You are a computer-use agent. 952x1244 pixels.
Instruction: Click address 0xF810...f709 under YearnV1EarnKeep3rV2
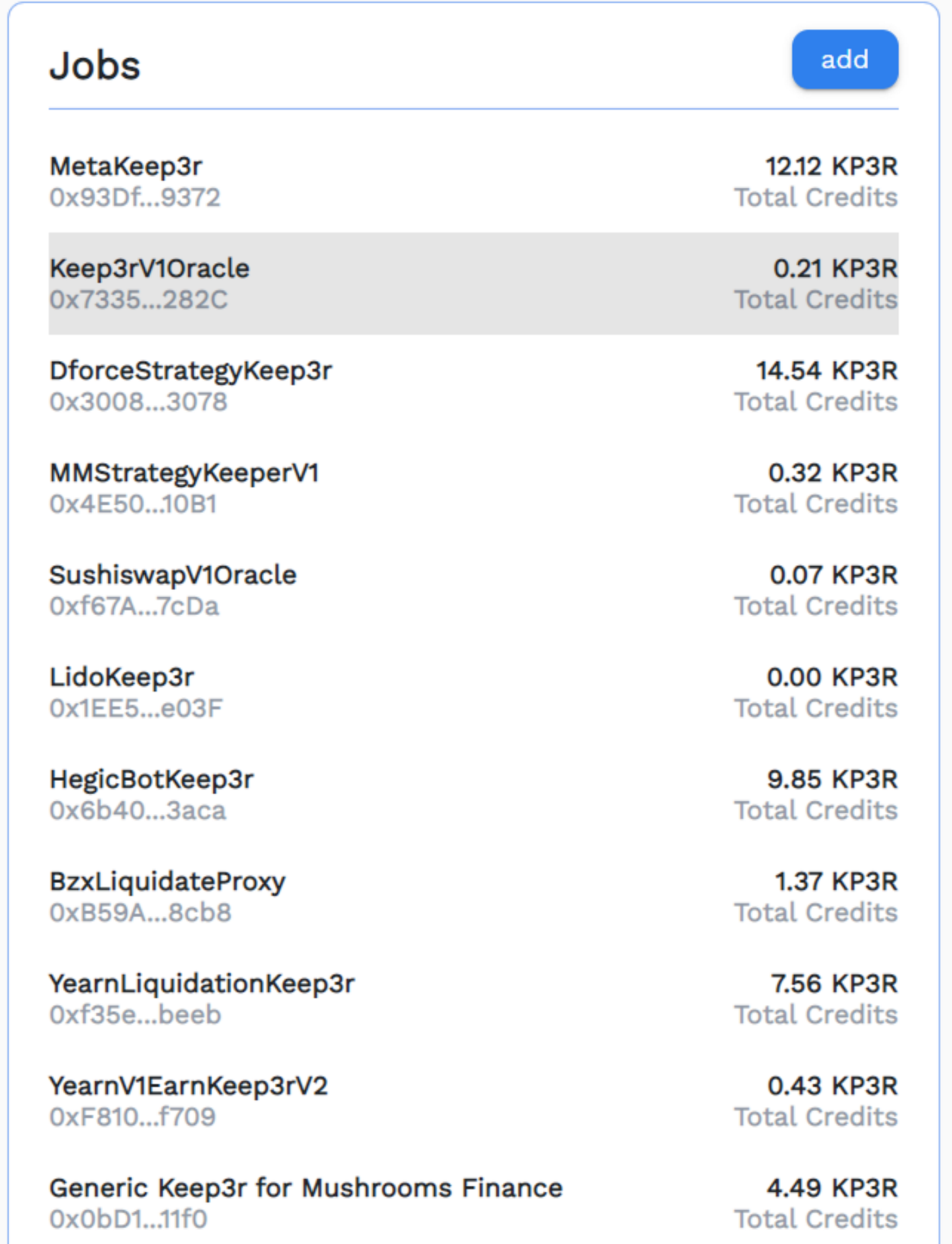pos(133,1117)
